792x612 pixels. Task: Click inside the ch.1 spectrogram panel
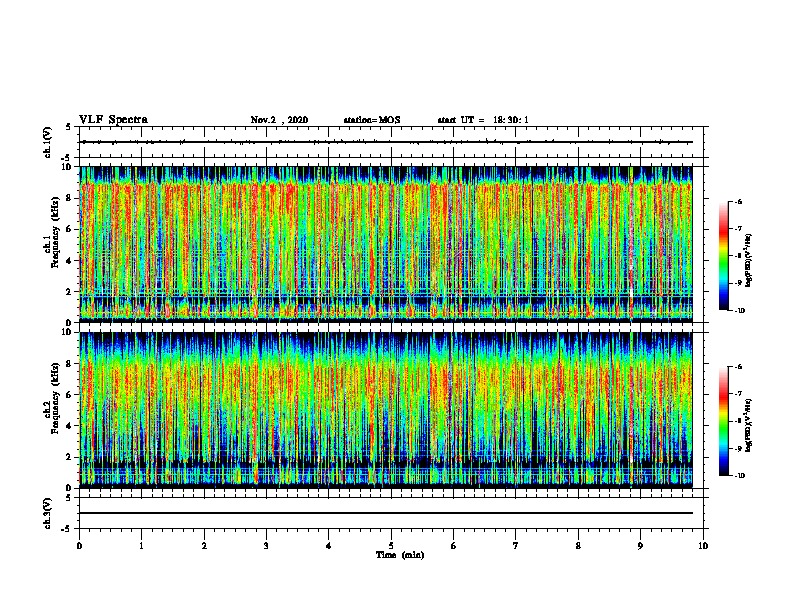coord(386,244)
